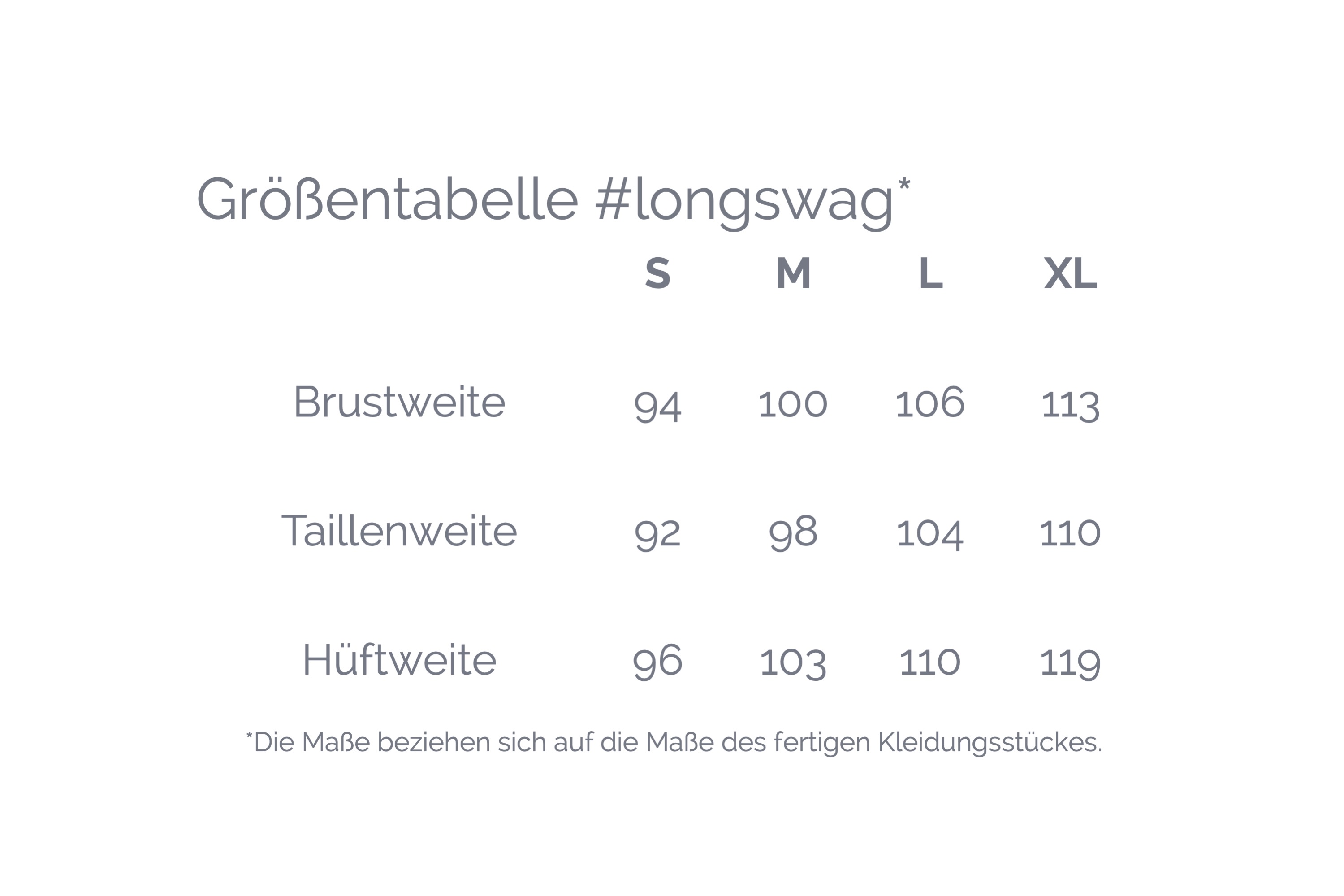Click Brustweite value 113 for size XL

click(x=1070, y=405)
